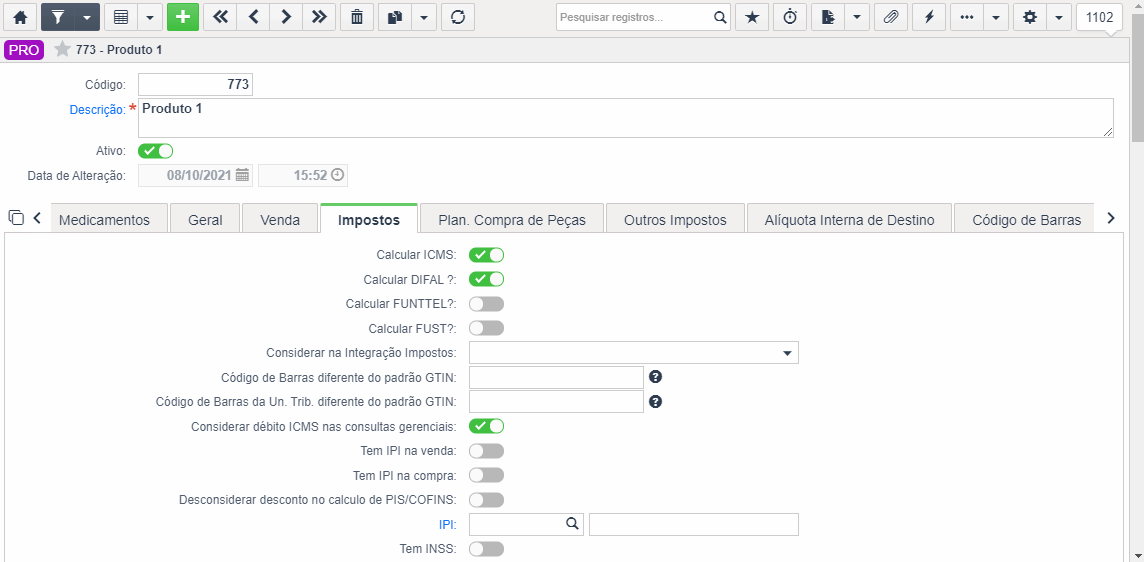
Task: Open export document icon
Action: tap(827, 17)
